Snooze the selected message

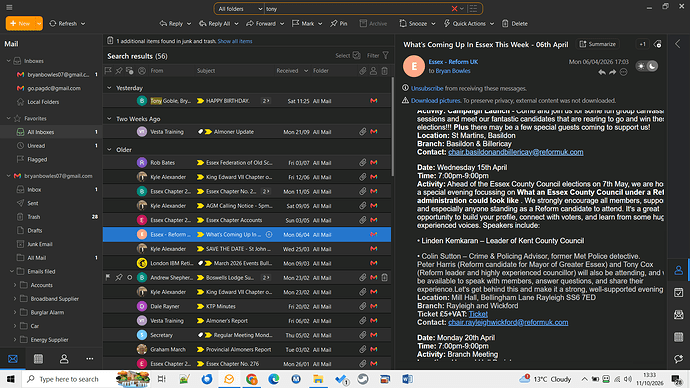click(x=414, y=24)
